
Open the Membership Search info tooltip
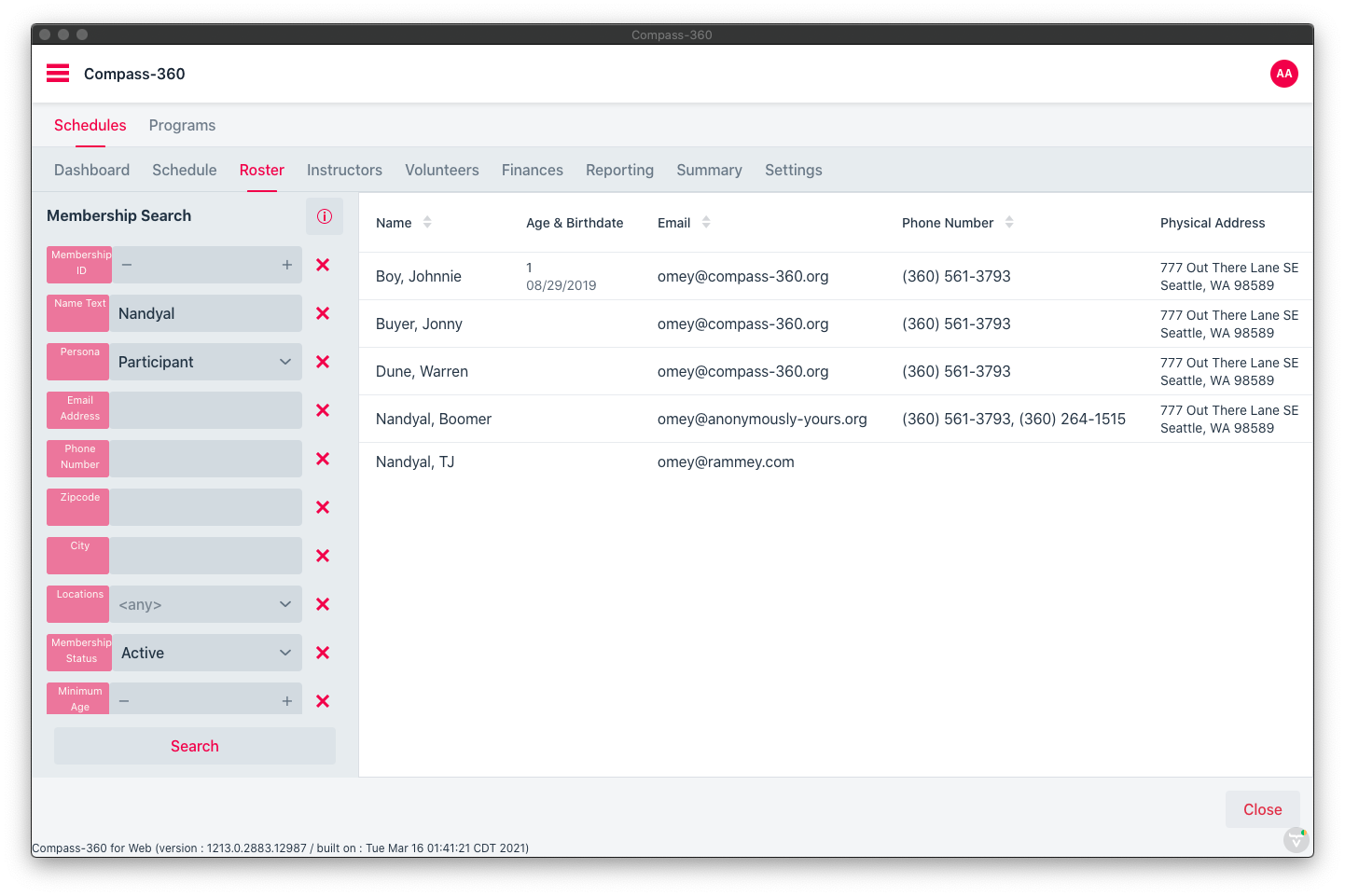325,215
